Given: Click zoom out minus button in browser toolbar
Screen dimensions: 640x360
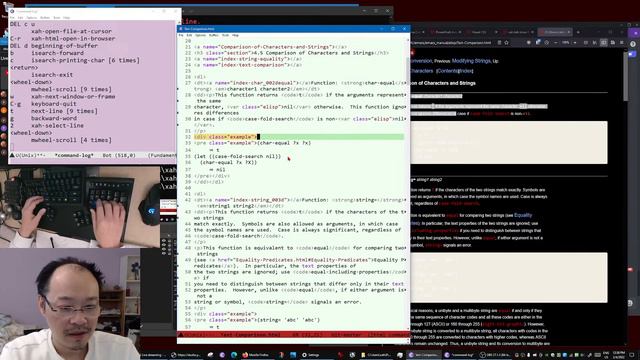Looking at the screenshot, I should tap(556, 43).
